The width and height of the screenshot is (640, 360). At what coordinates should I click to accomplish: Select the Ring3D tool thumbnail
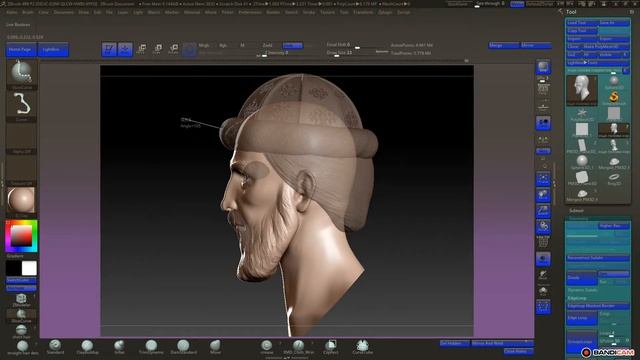coord(614,178)
